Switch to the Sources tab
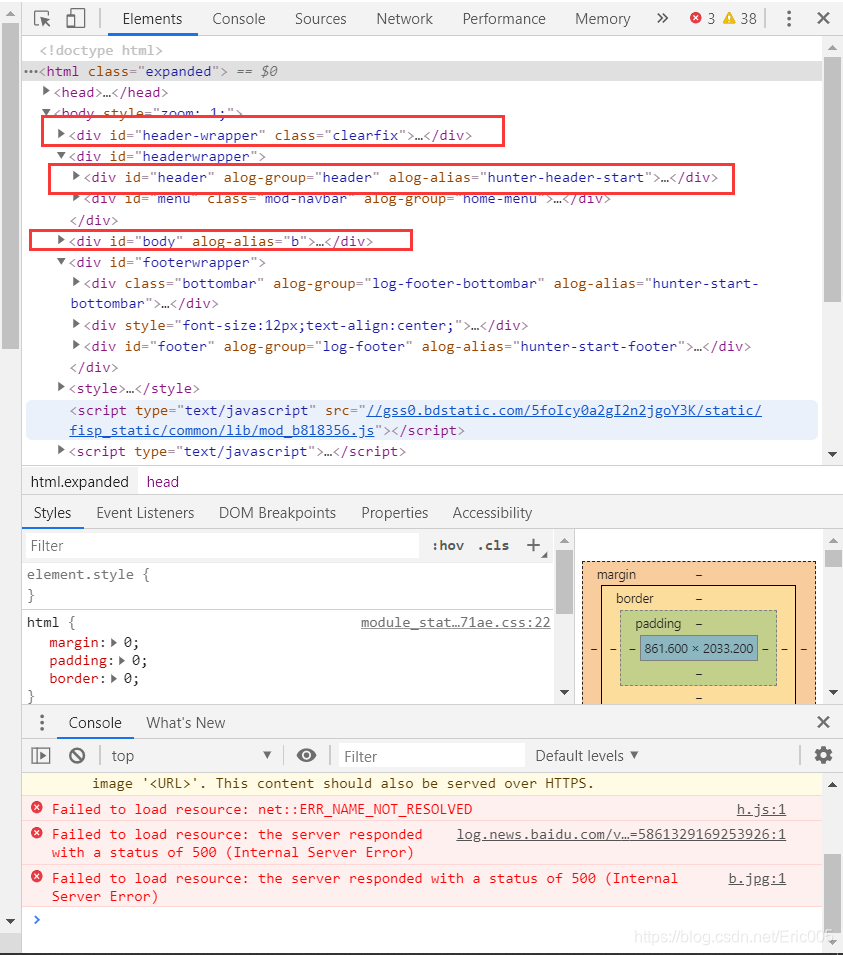Screen dimensions: 843x955 click(x=320, y=19)
